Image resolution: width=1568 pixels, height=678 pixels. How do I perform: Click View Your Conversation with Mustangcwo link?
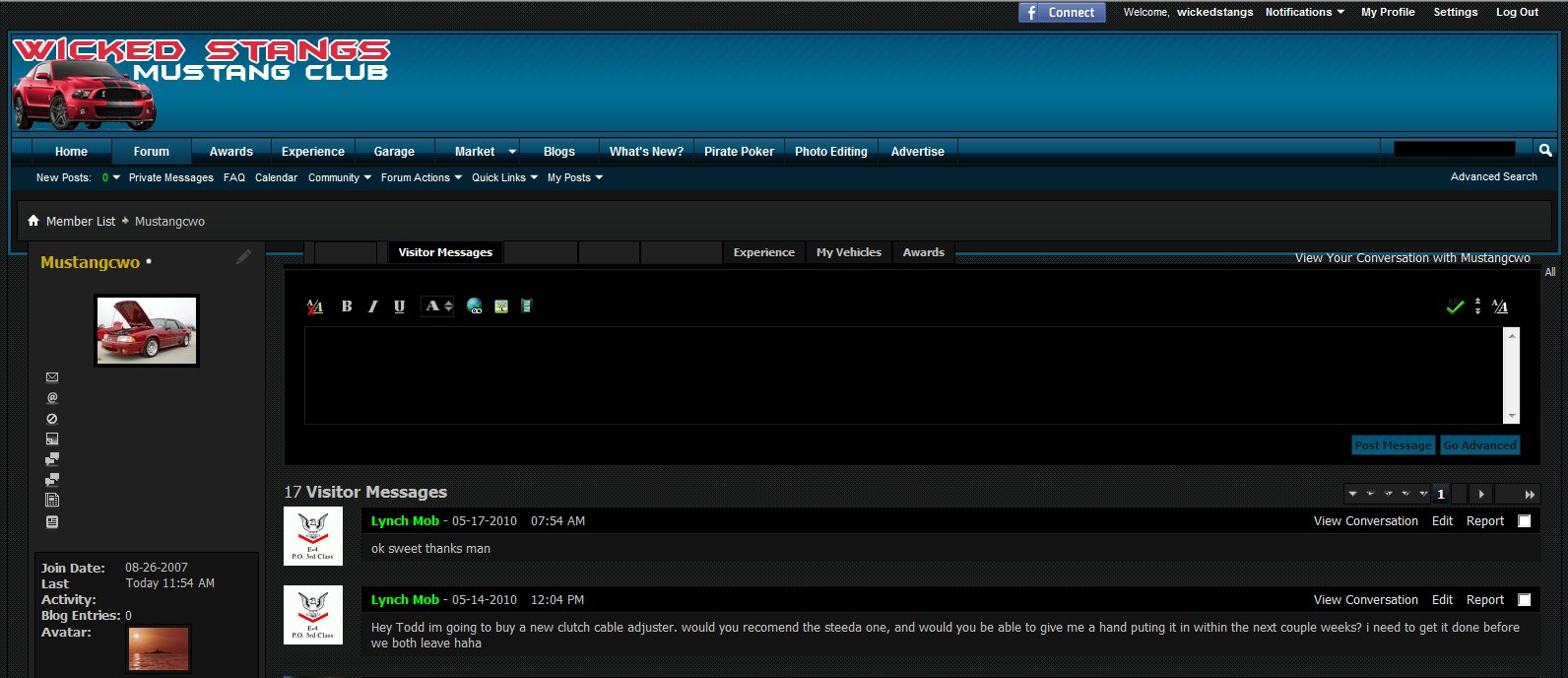click(x=1412, y=258)
